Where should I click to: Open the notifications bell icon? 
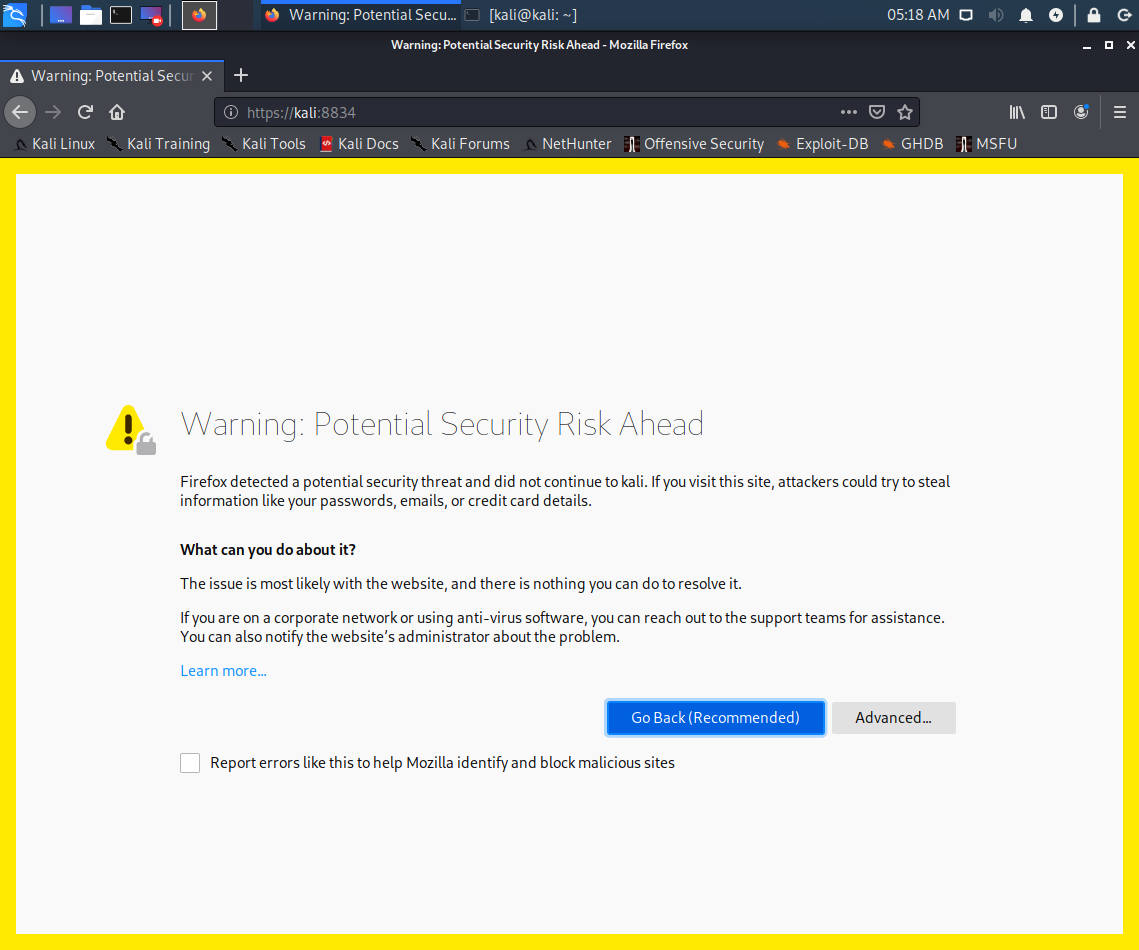[1026, 15]
